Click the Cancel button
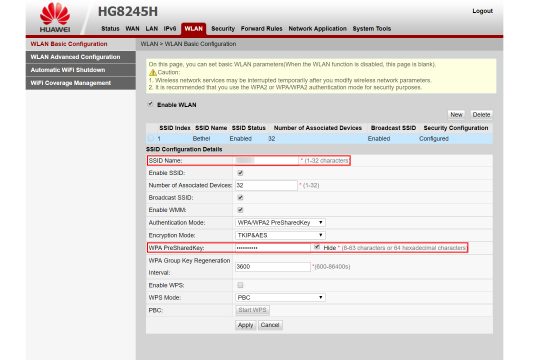This screenshot has height=360, width=537. (x=270, y=325)
